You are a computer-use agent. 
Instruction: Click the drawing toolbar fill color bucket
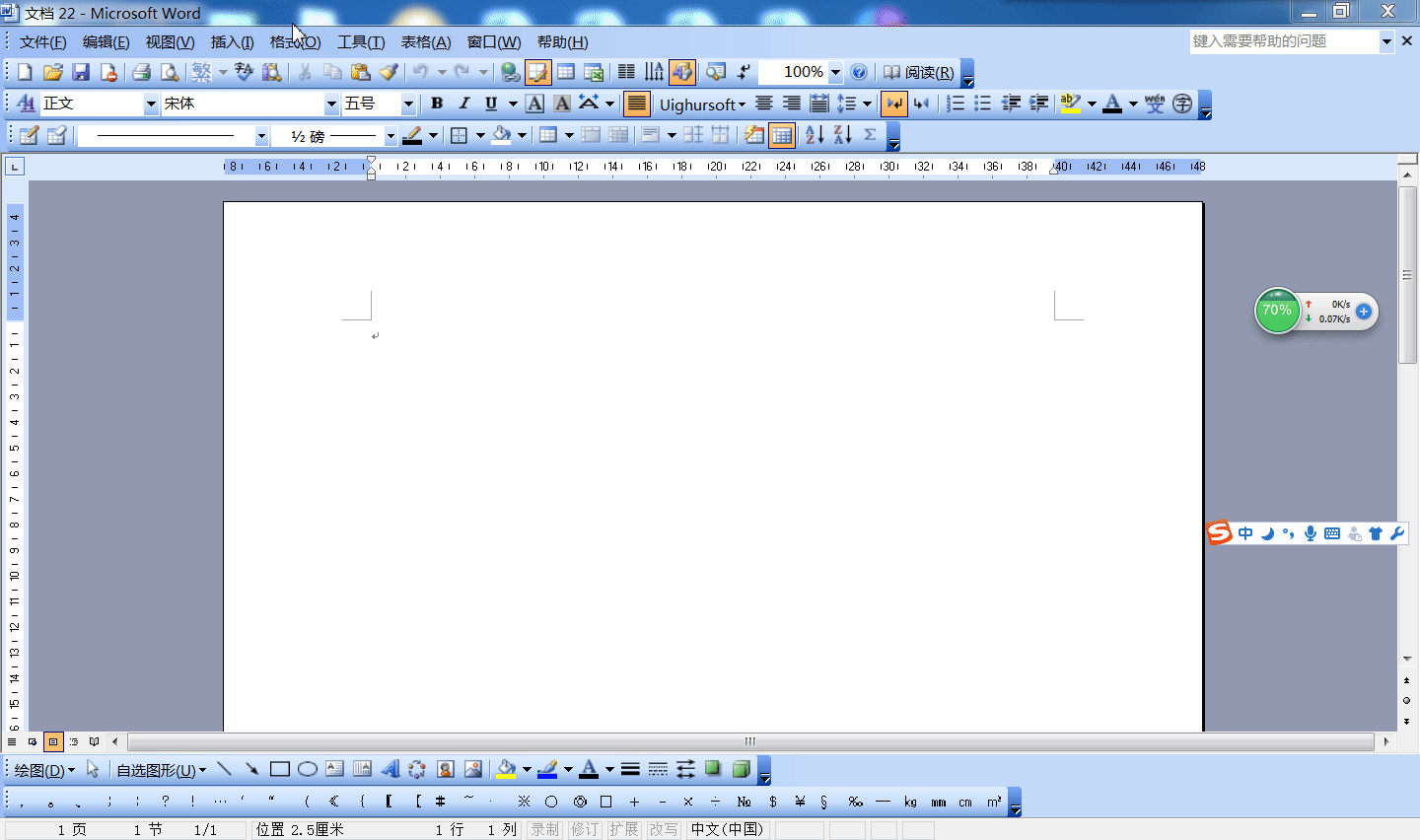tap(506, 769)
